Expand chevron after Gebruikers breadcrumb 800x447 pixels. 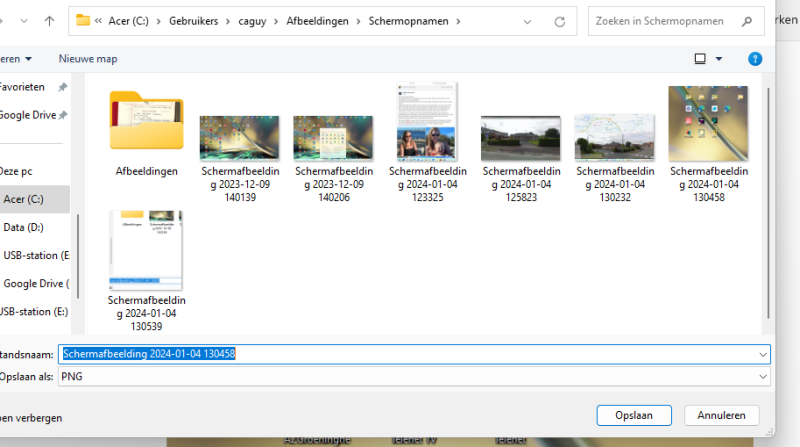click(x=228, y=21)
